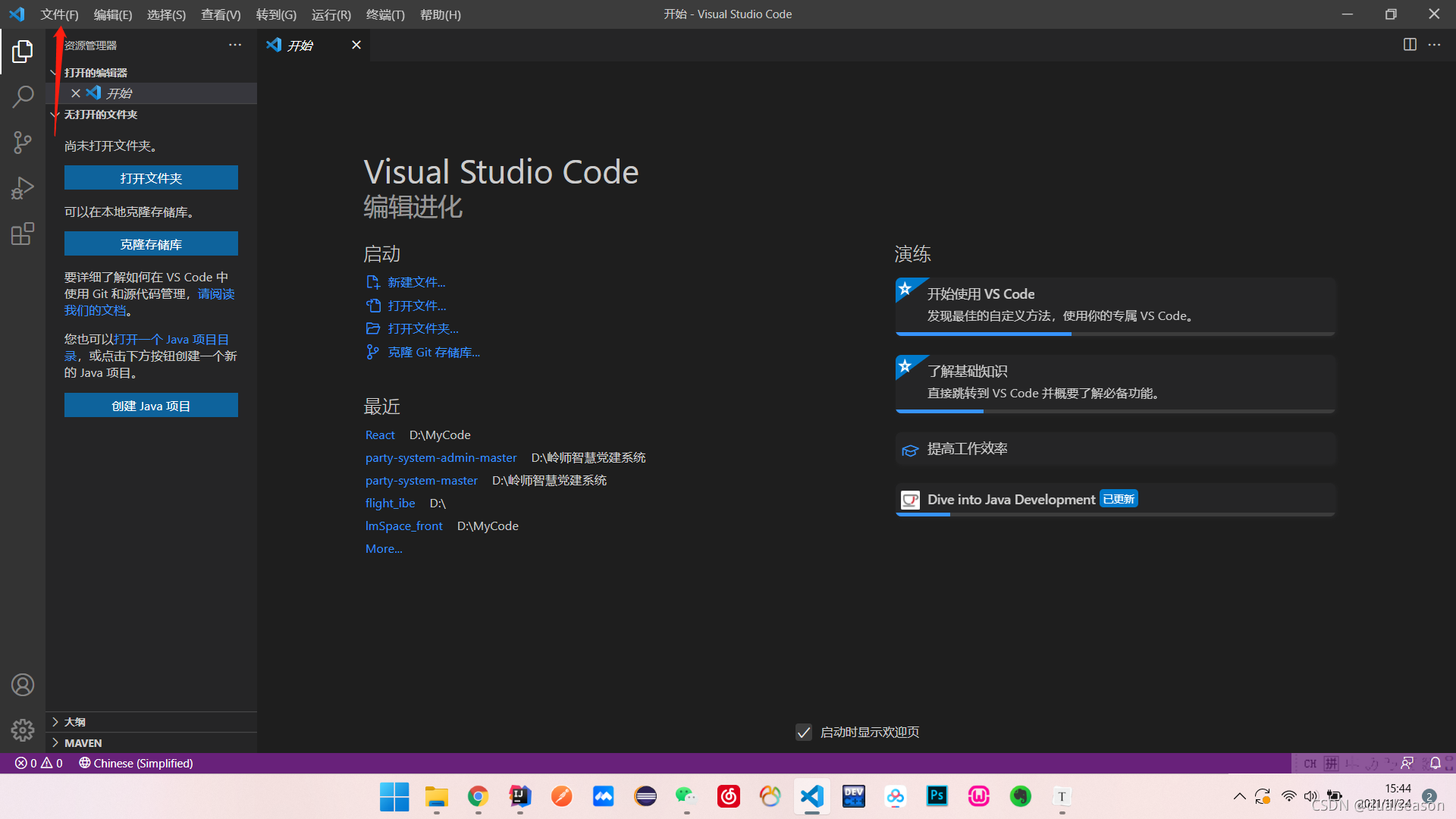
Task: Click More... recent projects link
Action: point(384,548)
